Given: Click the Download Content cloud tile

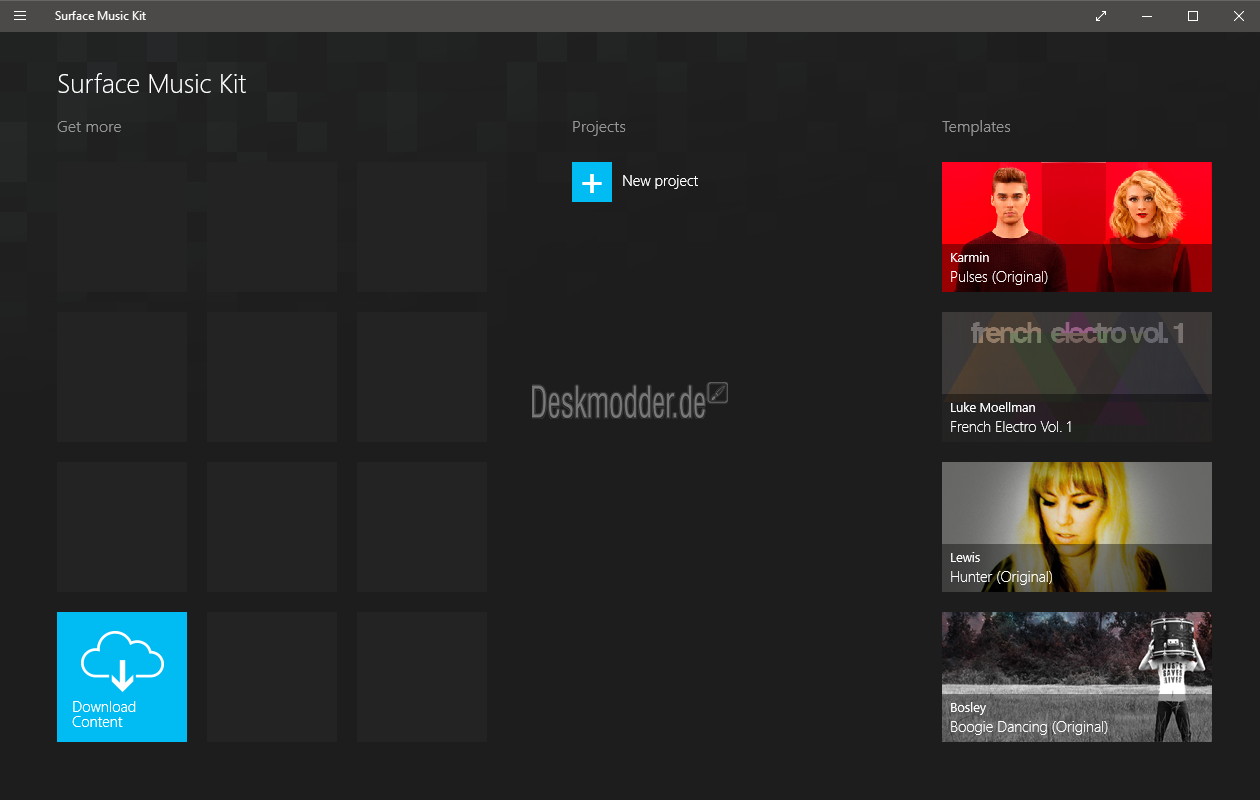Looking at the screenshot, I should point(122,677).
